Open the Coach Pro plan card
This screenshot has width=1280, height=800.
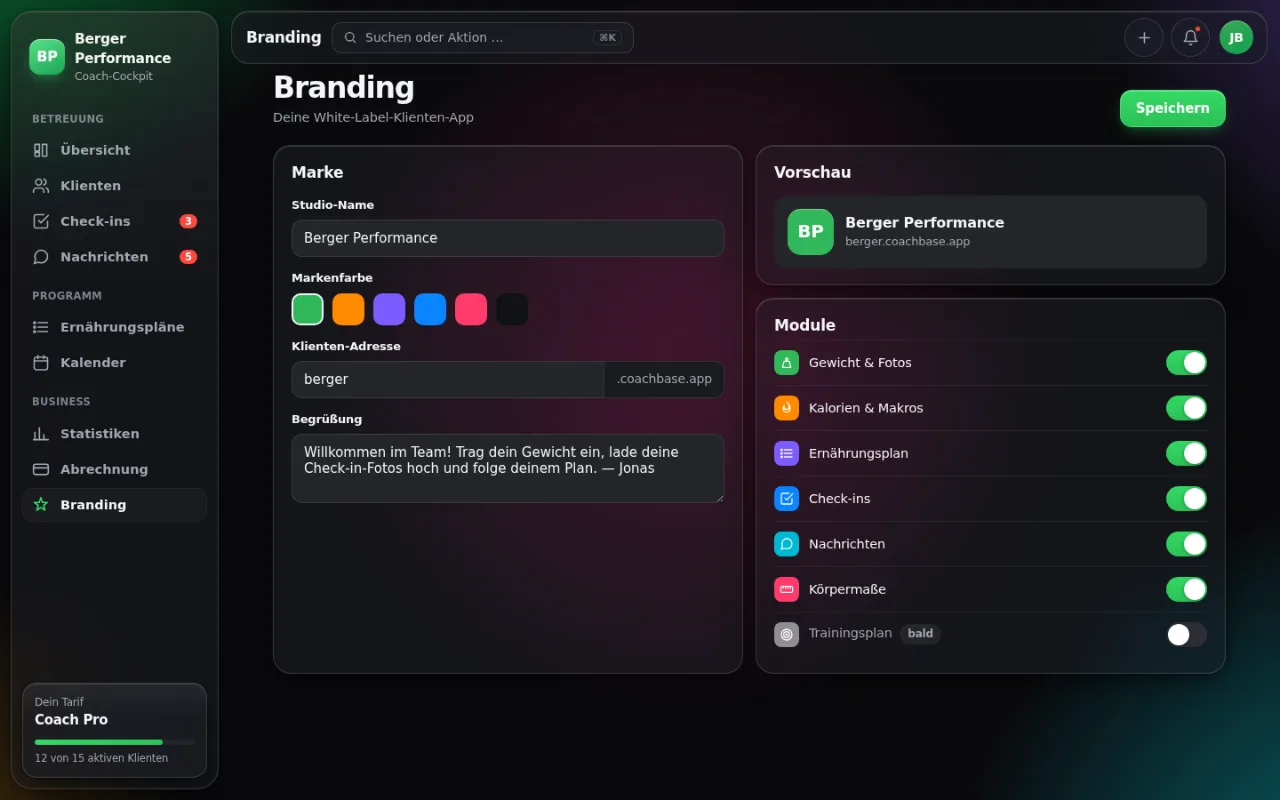[x=114, y=730]
